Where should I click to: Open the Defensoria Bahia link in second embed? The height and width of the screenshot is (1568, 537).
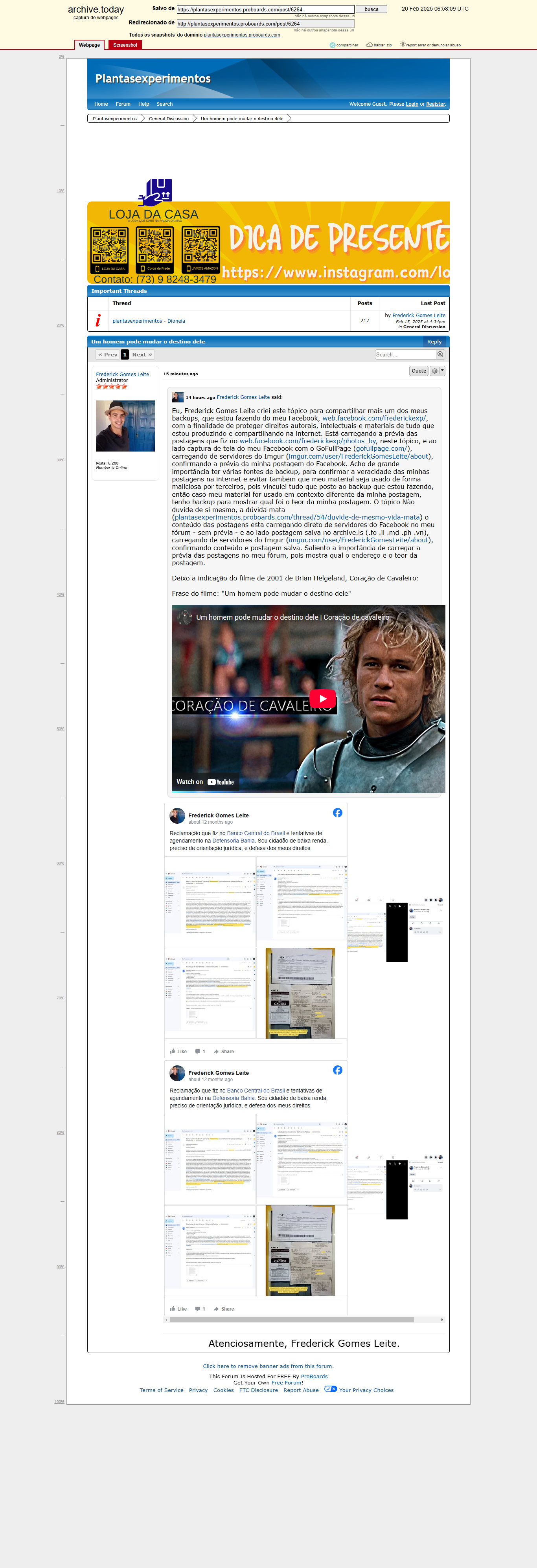pos(234,1098)
